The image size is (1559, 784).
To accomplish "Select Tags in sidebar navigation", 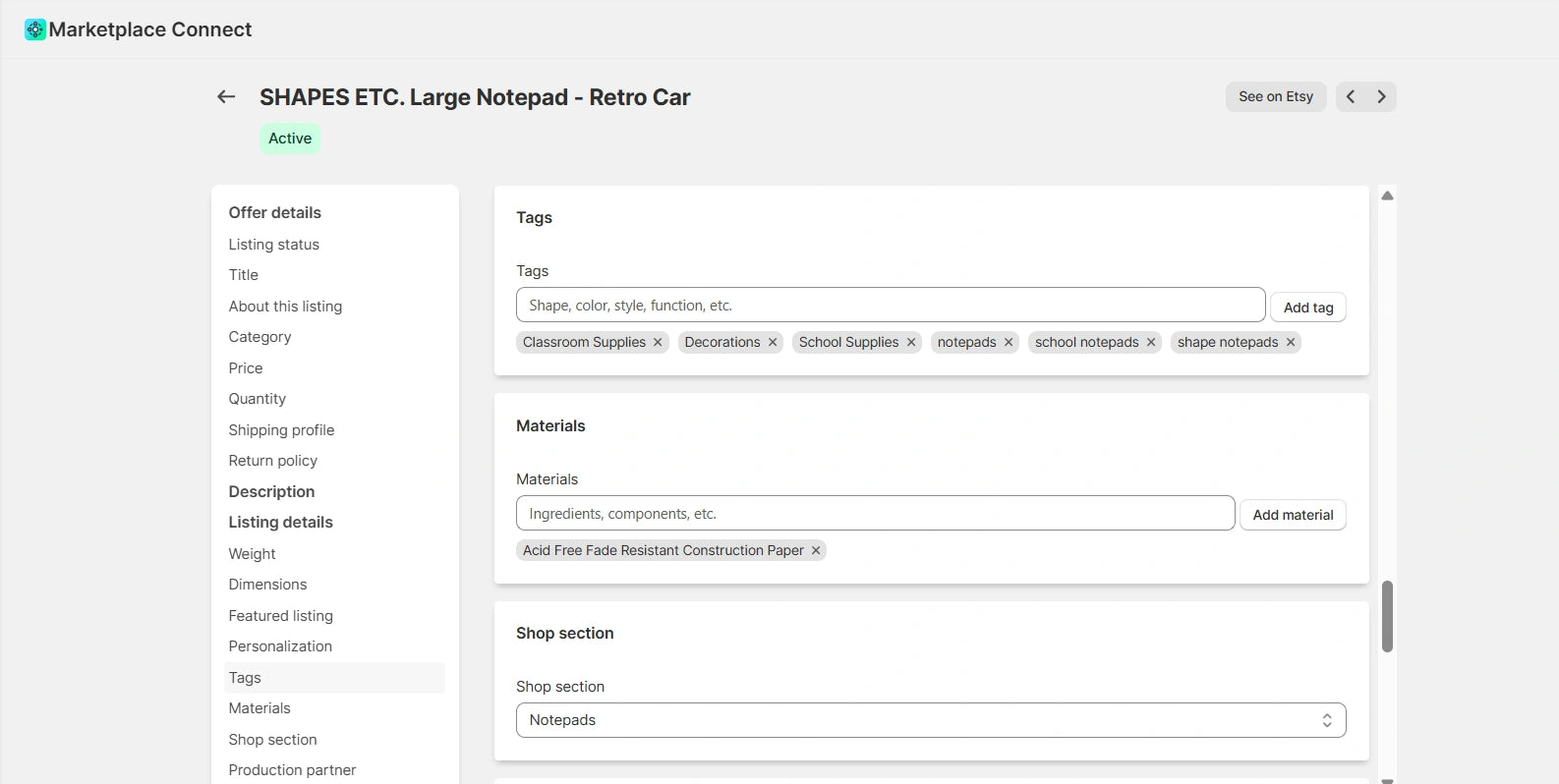I will coord(334,678).
